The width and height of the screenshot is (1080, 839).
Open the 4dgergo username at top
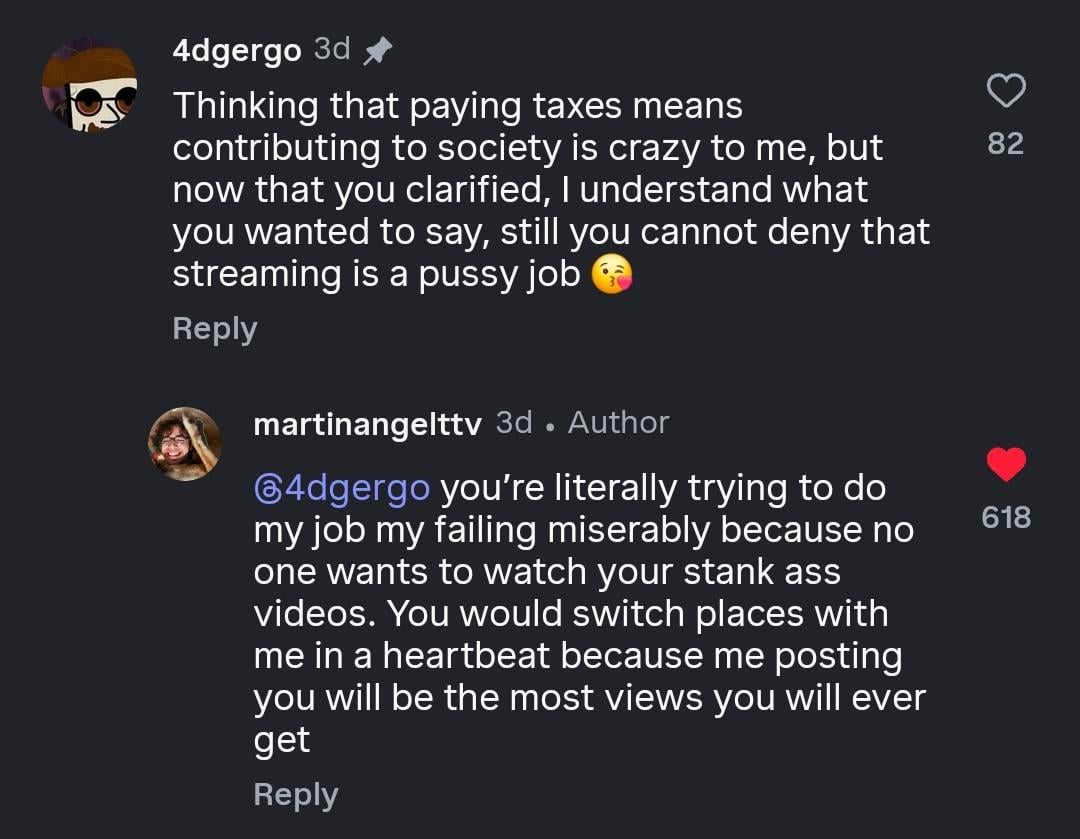tap(236, 51)
